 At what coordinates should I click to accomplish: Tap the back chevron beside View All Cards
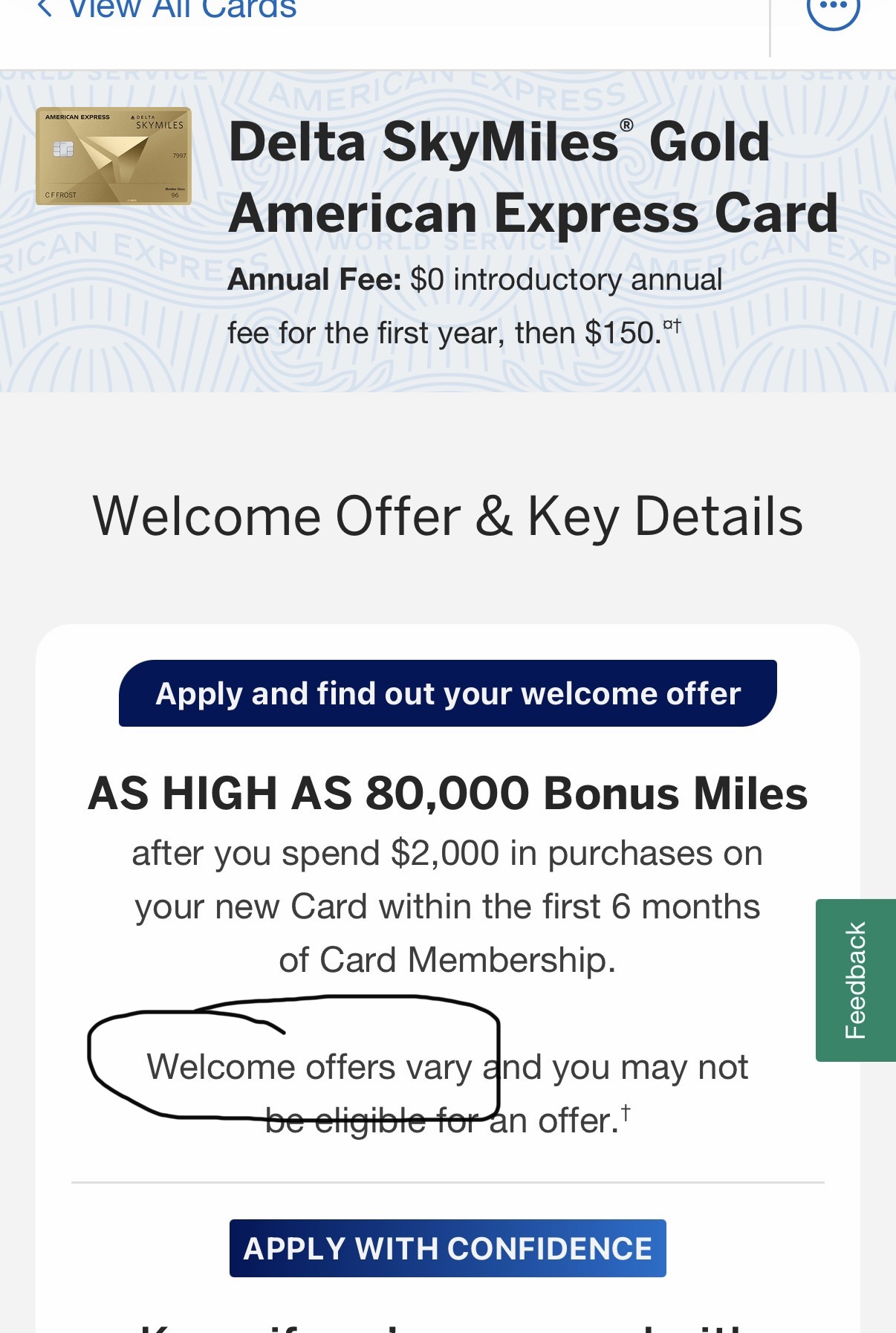[x=45, y=8]
